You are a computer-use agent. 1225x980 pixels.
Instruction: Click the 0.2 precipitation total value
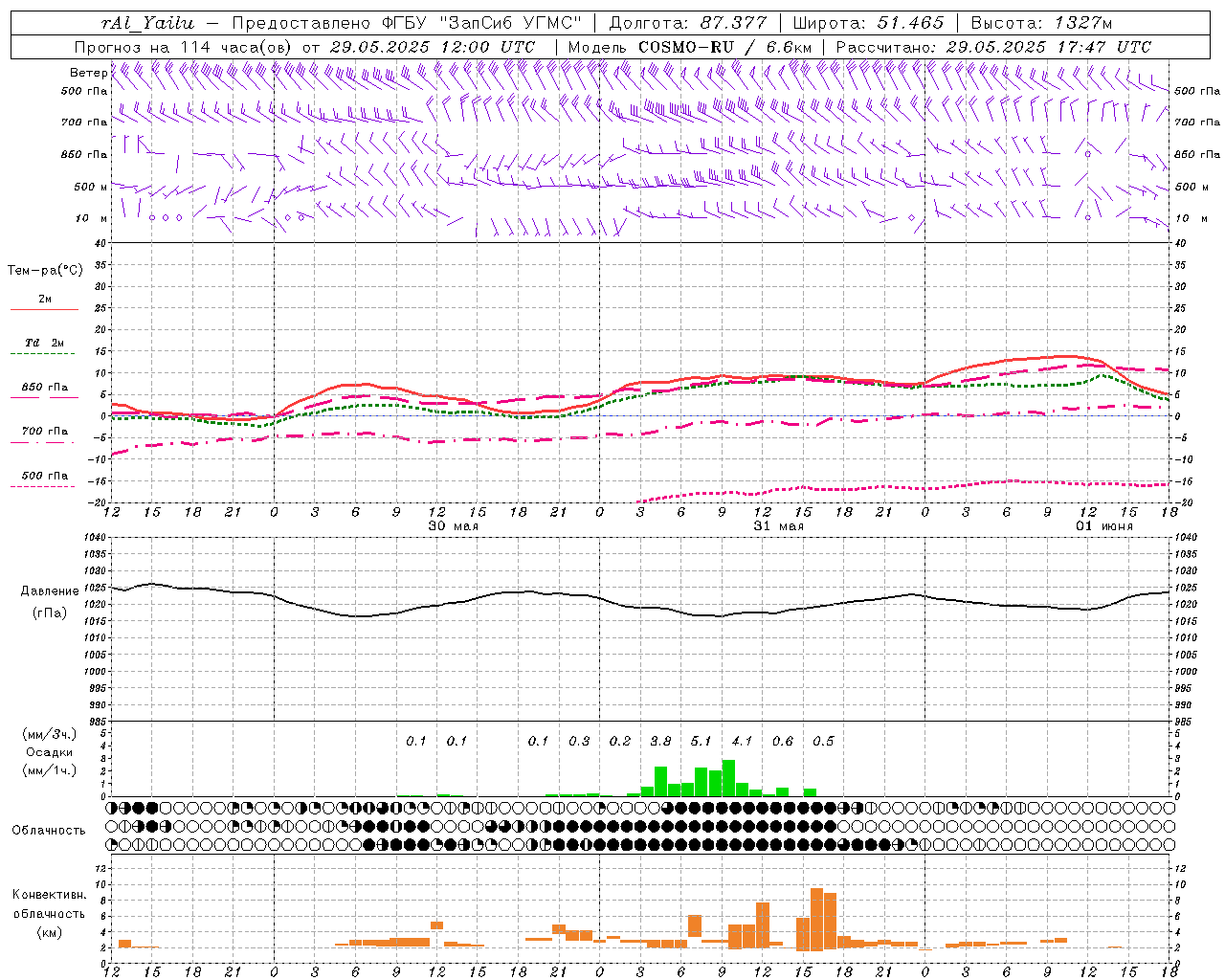point(620,741)
